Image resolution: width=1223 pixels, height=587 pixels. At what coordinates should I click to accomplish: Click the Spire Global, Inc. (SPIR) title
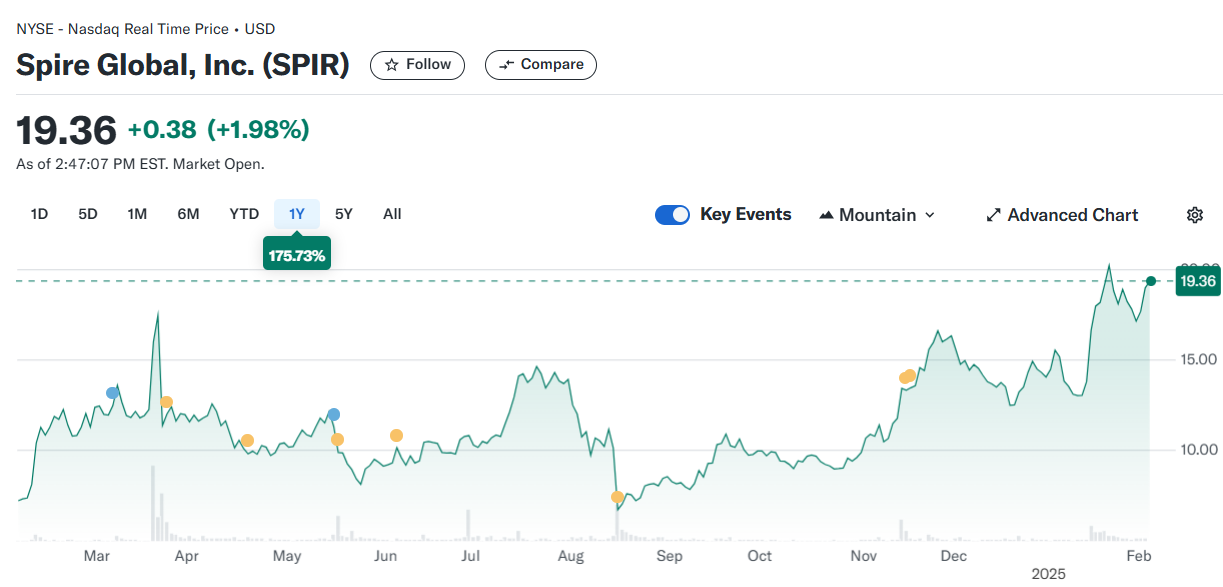(183, 66)
